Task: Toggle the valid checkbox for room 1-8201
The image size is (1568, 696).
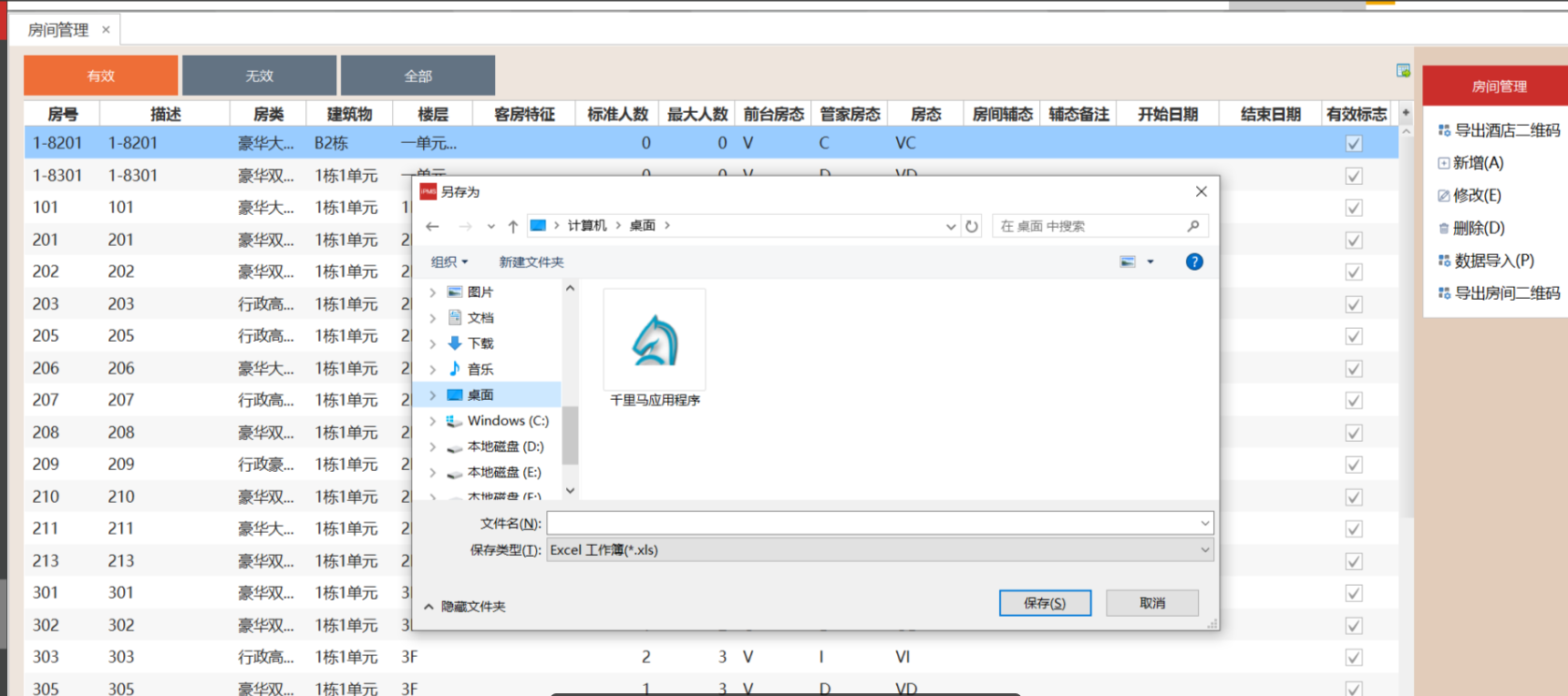Action: (1354, 144)
